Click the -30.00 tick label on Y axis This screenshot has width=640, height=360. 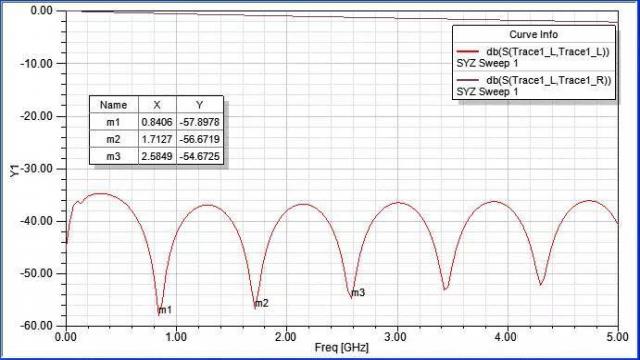click(36, 169)
